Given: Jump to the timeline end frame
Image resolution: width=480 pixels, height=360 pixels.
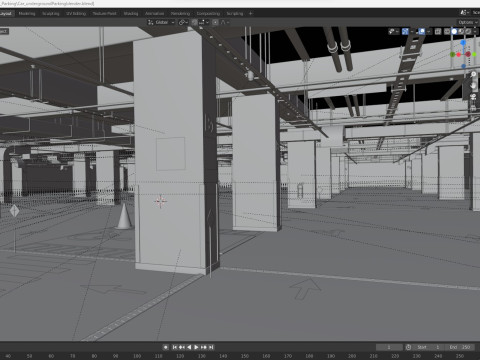Looking at the screenshot, I should pyautogui.click(x=211, y=347).
